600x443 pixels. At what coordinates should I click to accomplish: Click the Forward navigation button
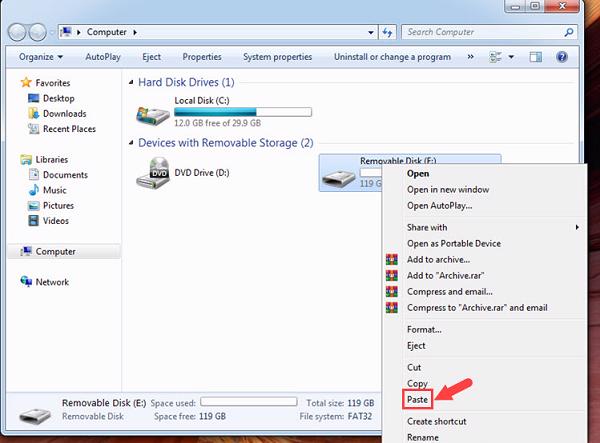[38, 32]
